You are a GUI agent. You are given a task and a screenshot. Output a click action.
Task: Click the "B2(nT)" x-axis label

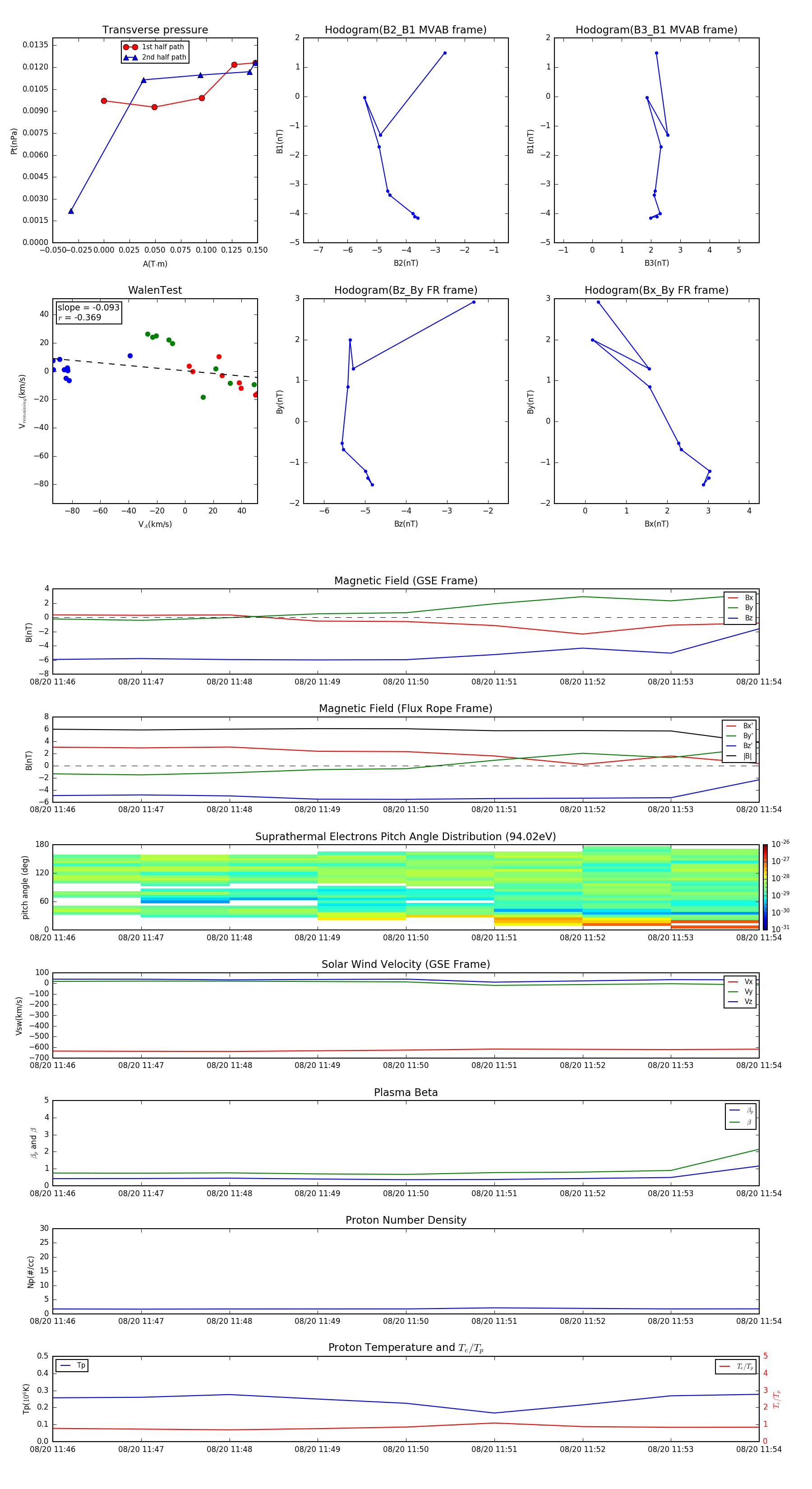(x=406, y=263)
